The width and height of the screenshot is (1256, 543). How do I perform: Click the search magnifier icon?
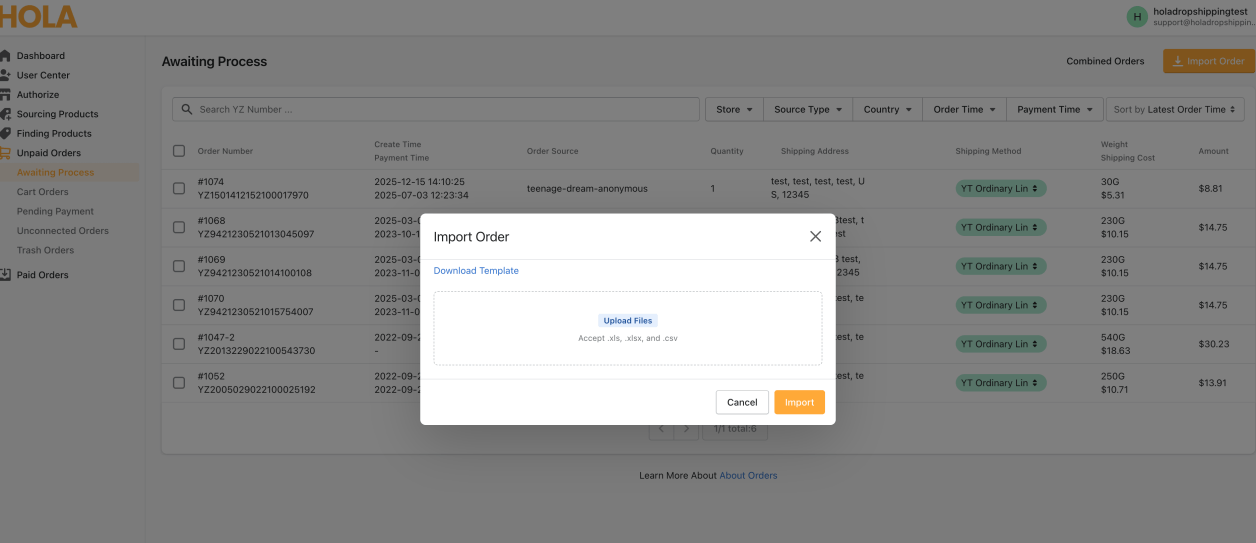(x=187, y=109)
